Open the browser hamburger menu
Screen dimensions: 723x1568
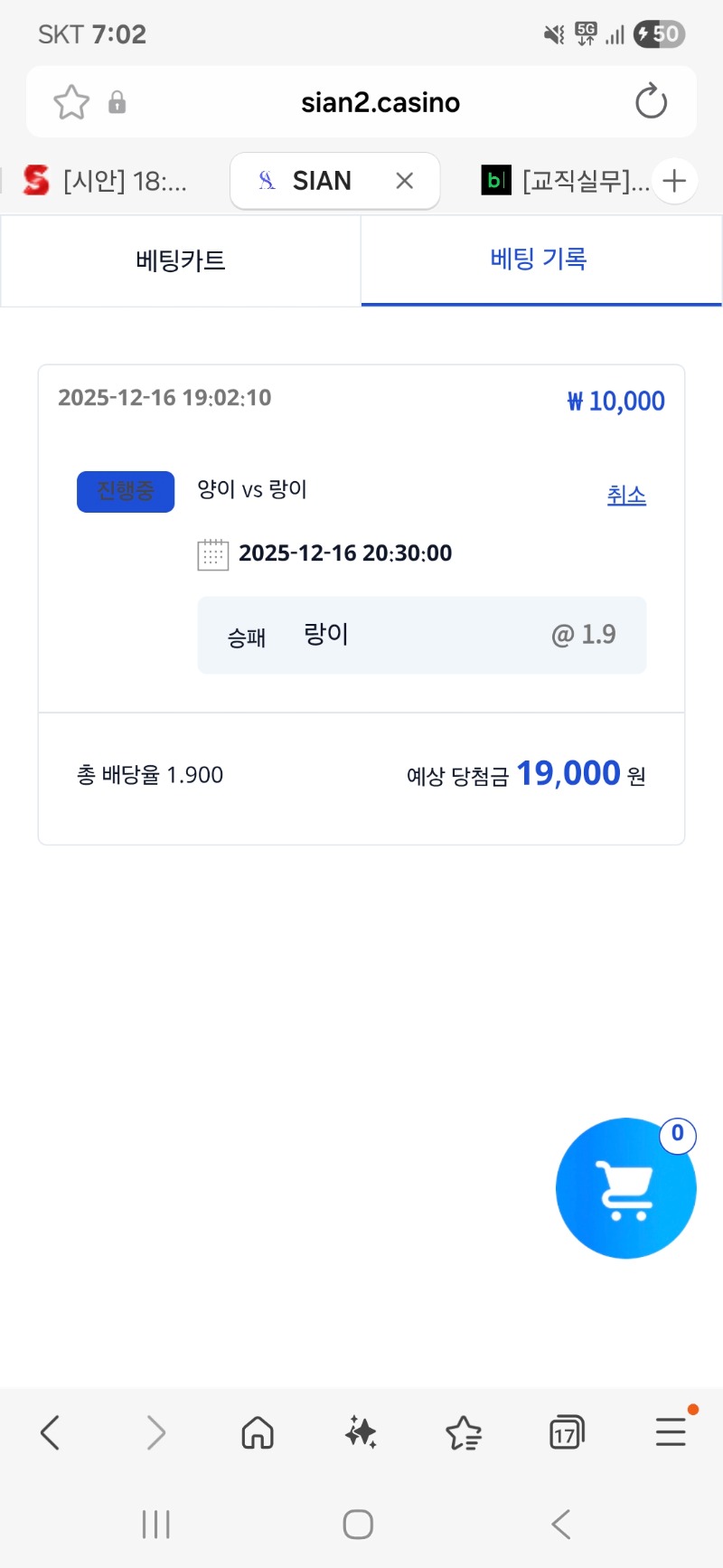[671, 1432]
